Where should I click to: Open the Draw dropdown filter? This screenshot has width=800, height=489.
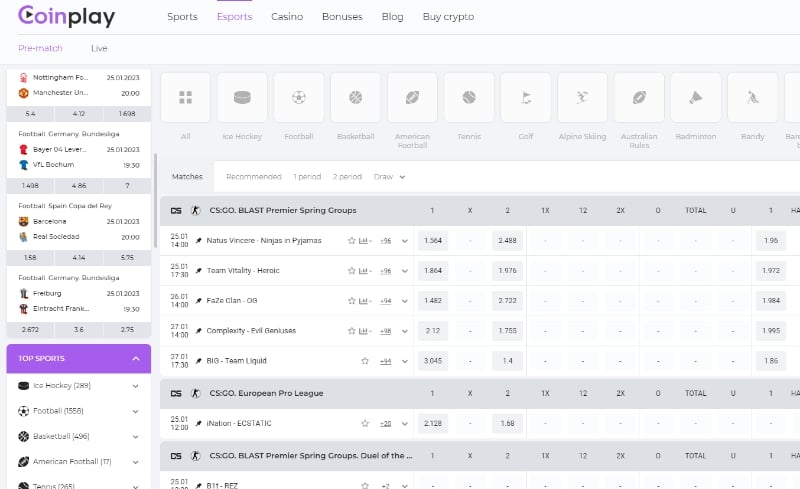(x=389, y=177)
